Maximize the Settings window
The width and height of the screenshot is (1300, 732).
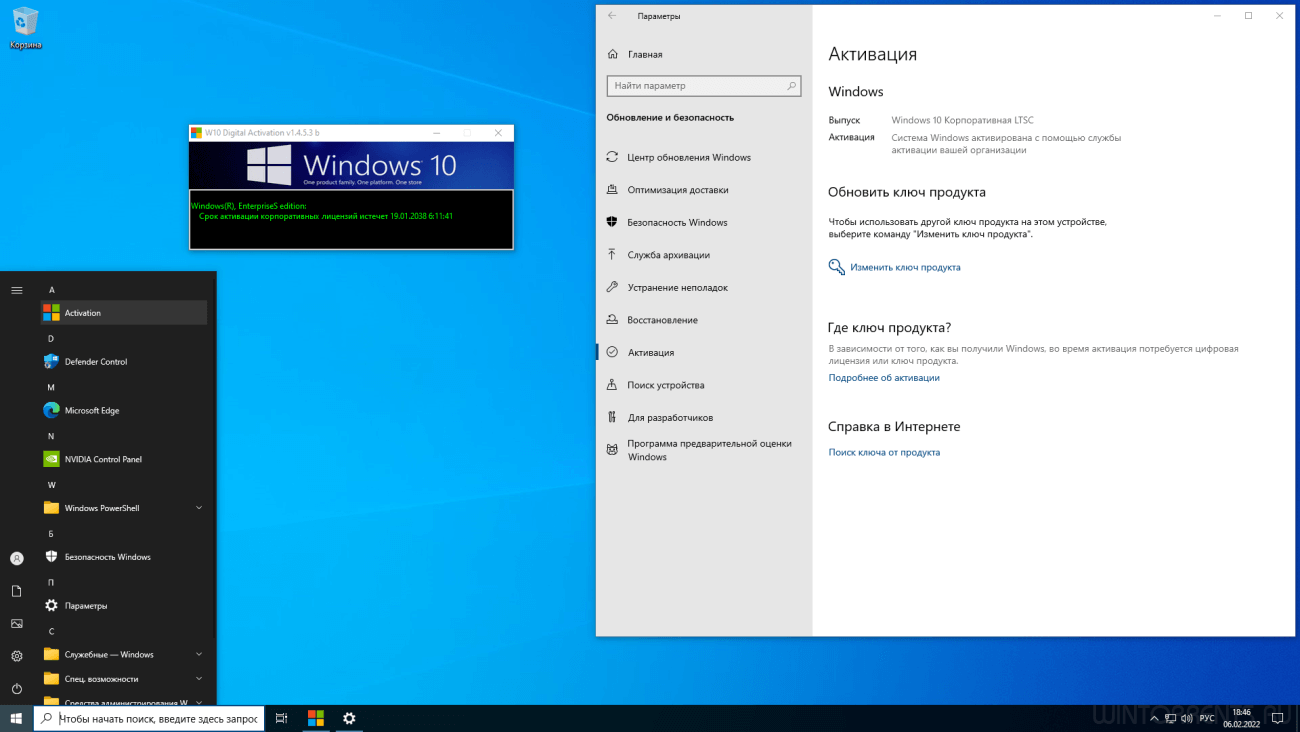[x=1248, y=16]
